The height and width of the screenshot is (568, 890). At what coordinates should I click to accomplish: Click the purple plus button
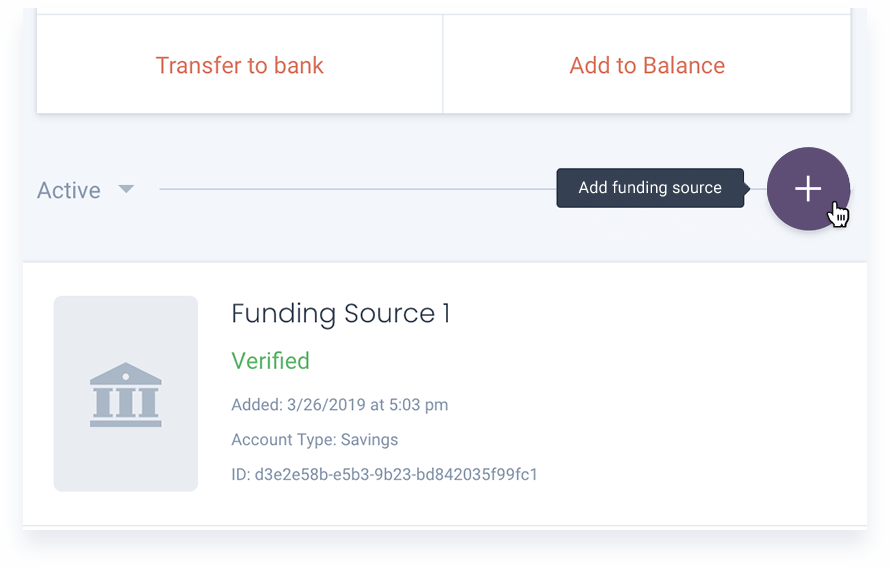808,189
